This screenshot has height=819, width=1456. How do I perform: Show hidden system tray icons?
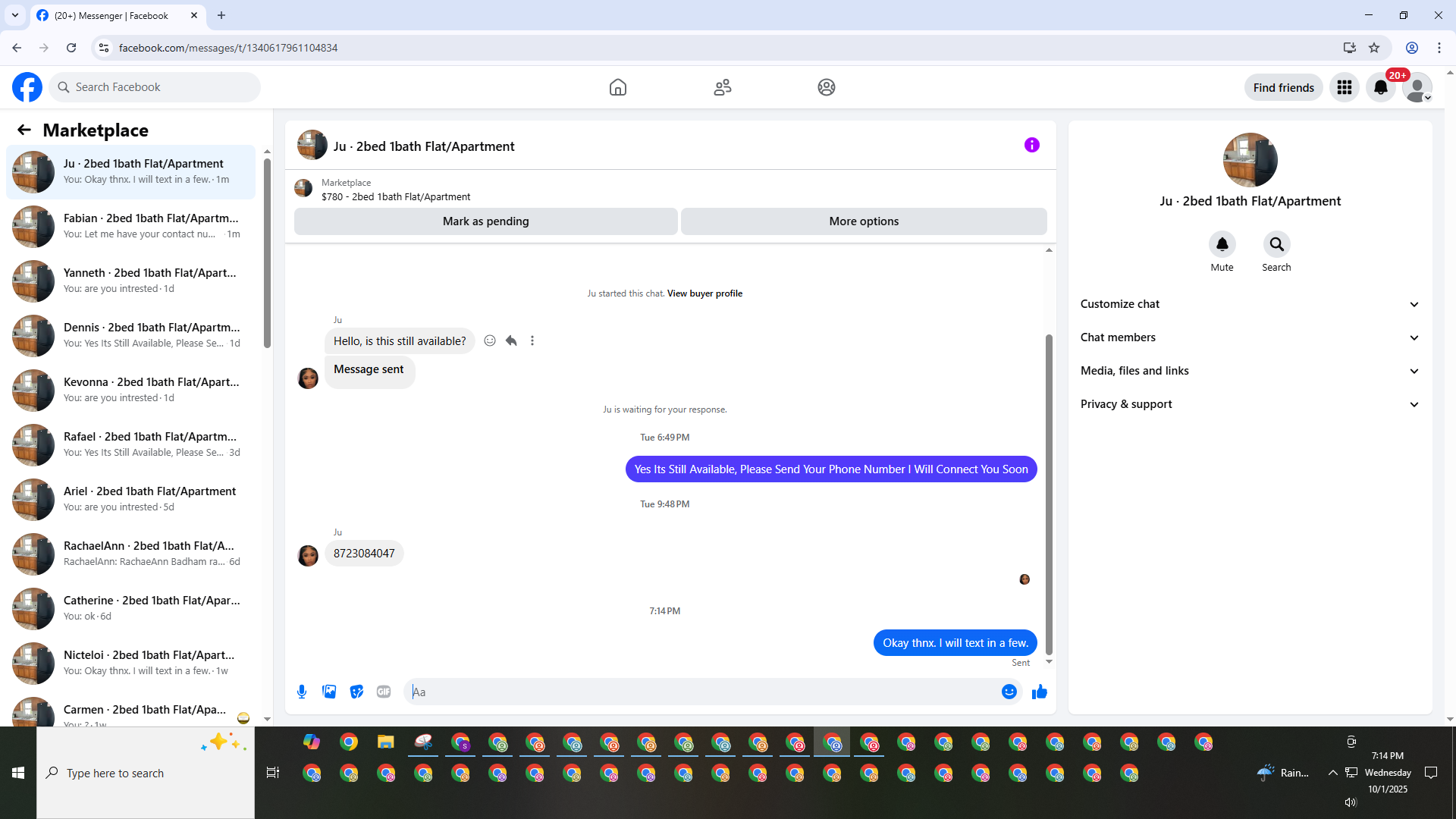(1332, 773)
